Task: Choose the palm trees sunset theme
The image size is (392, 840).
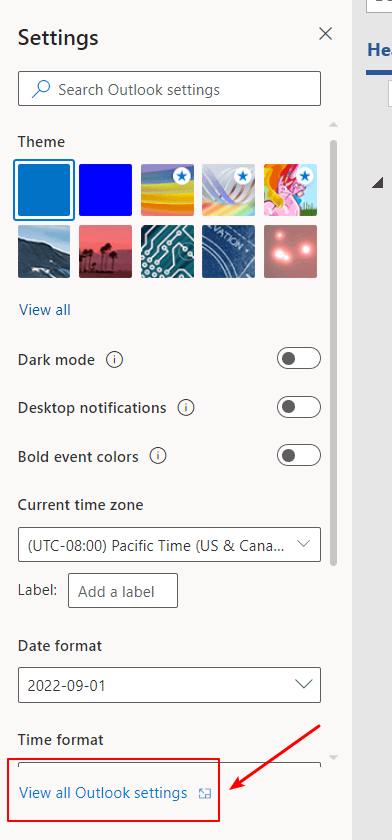Action: 105,251
